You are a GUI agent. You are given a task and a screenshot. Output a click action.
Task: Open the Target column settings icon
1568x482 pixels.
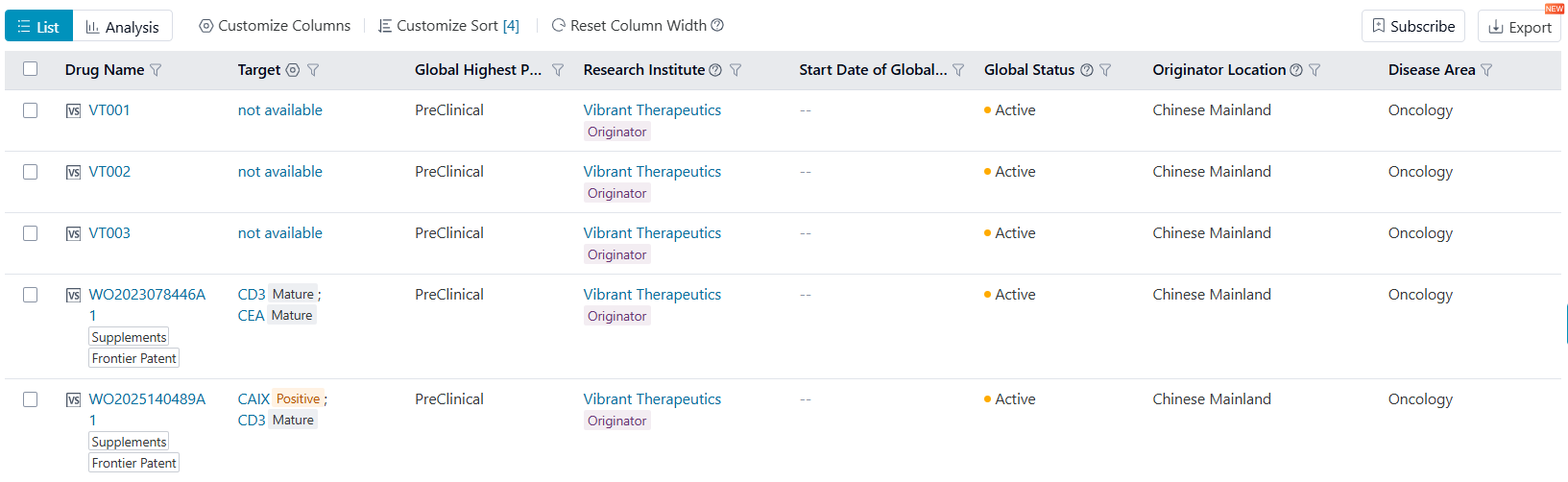(x=293, y=70)
